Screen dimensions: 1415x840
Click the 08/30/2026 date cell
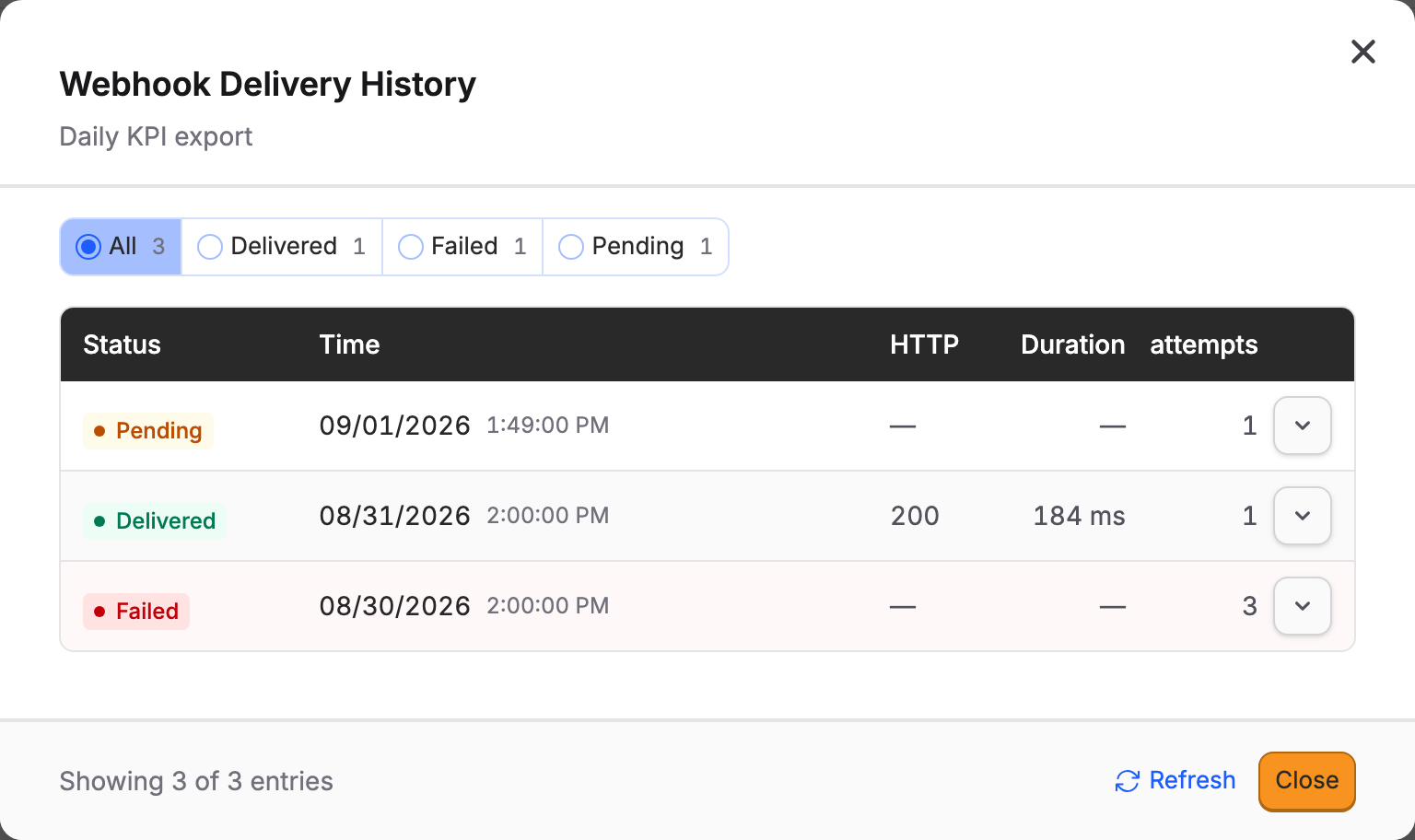pos(395,606)
